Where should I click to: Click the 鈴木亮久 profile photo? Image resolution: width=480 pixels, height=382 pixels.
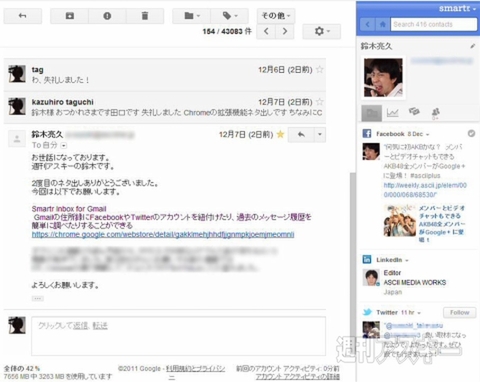tap(383, 78)
